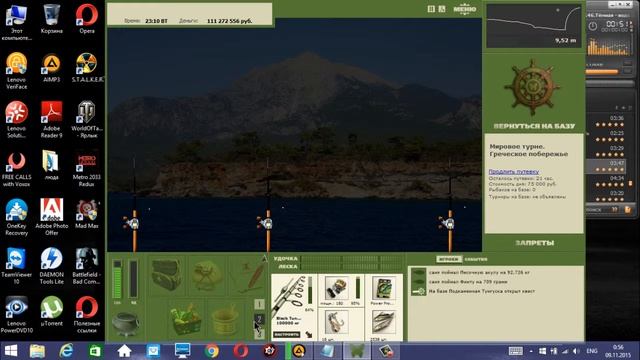
Task: Click the event log shark catch message
Action: point(479,272)
